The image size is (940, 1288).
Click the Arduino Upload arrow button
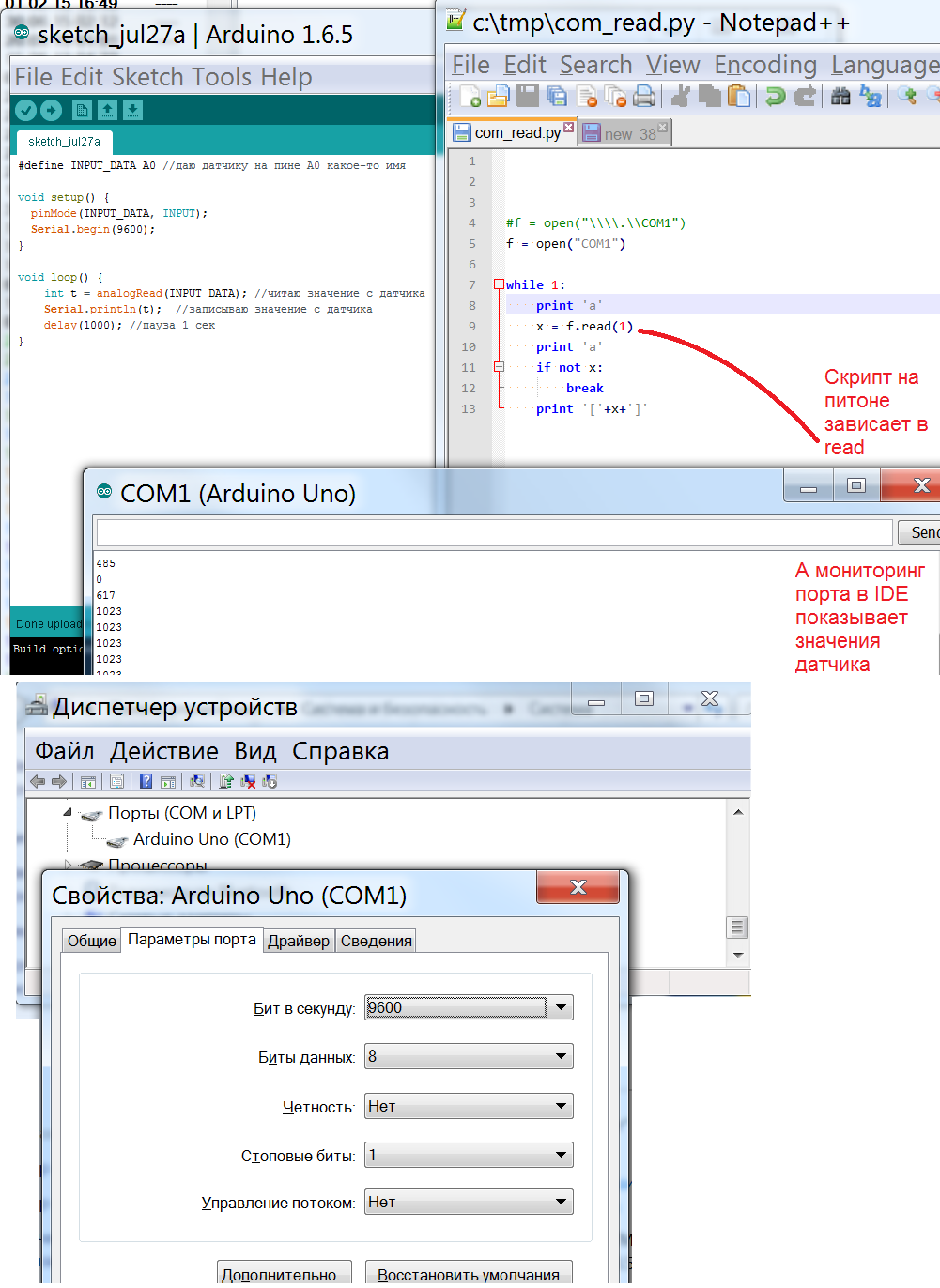pos(52,111)
